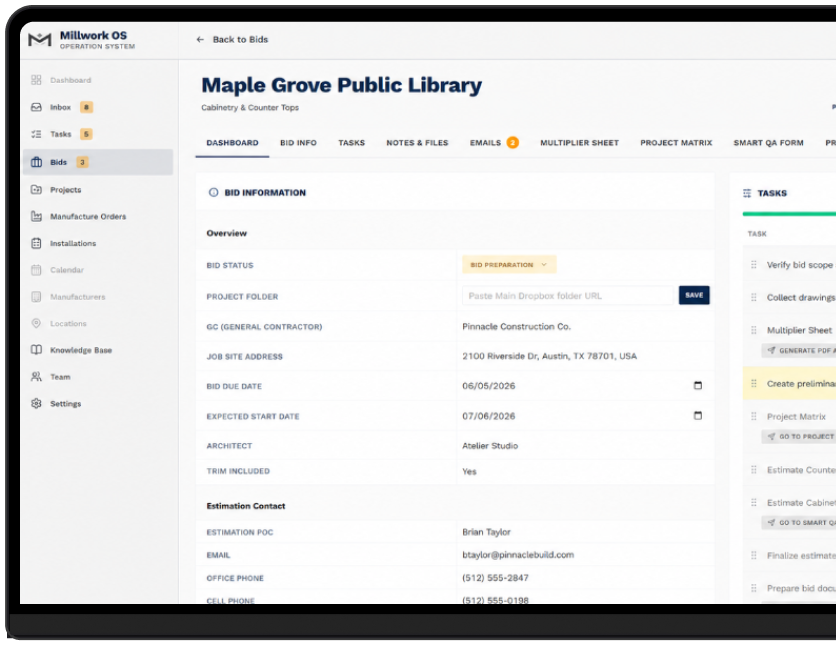Click the Tasks count badge 5

tap(86, 134)
